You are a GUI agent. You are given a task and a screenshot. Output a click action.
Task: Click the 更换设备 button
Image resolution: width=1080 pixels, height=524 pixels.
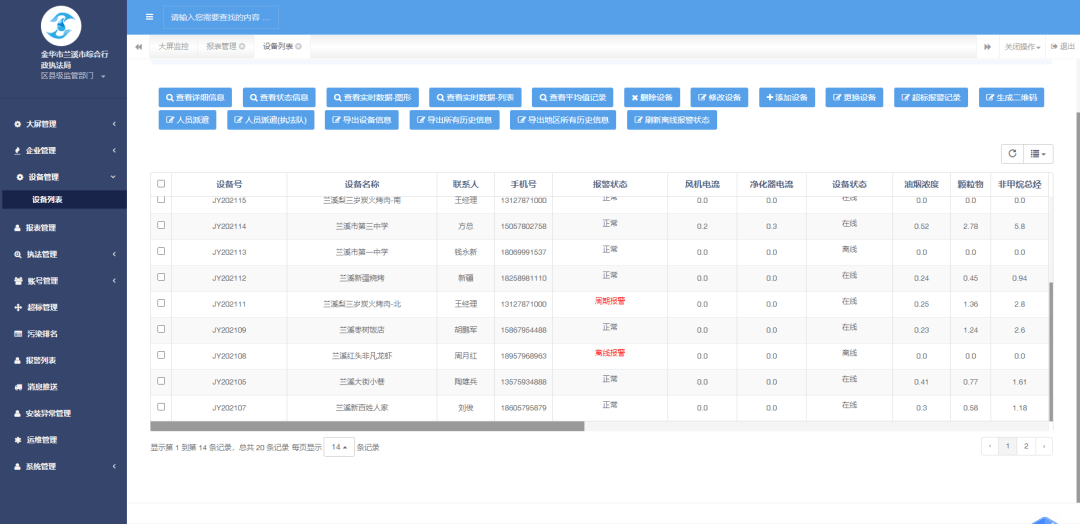coord(854,97)
